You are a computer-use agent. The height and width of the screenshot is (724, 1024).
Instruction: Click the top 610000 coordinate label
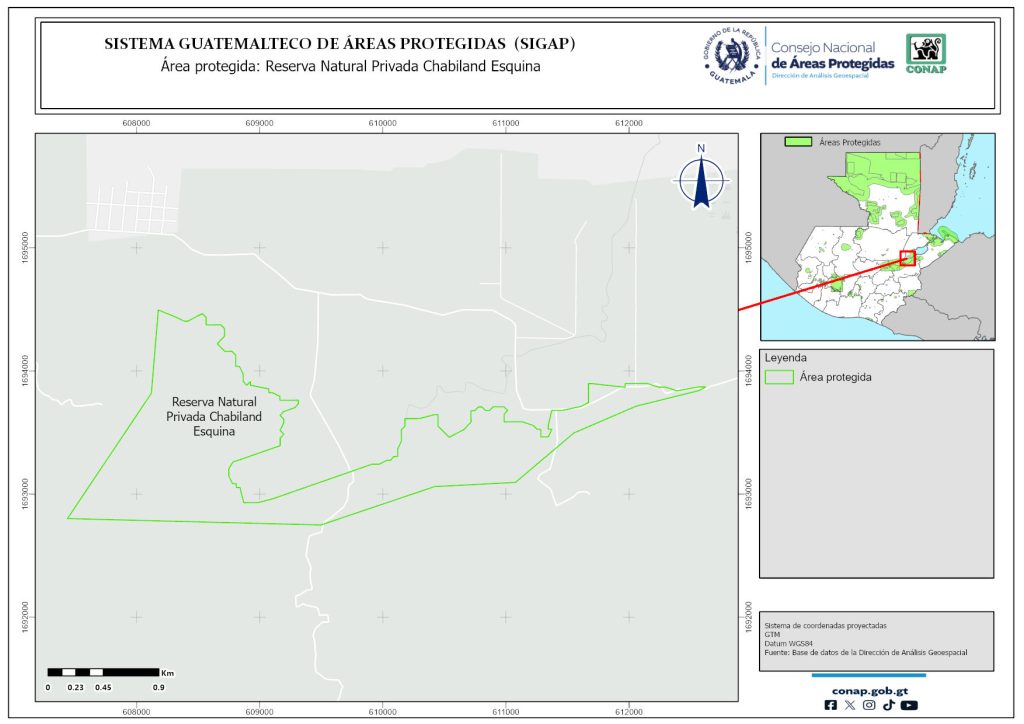coord(382,123)
